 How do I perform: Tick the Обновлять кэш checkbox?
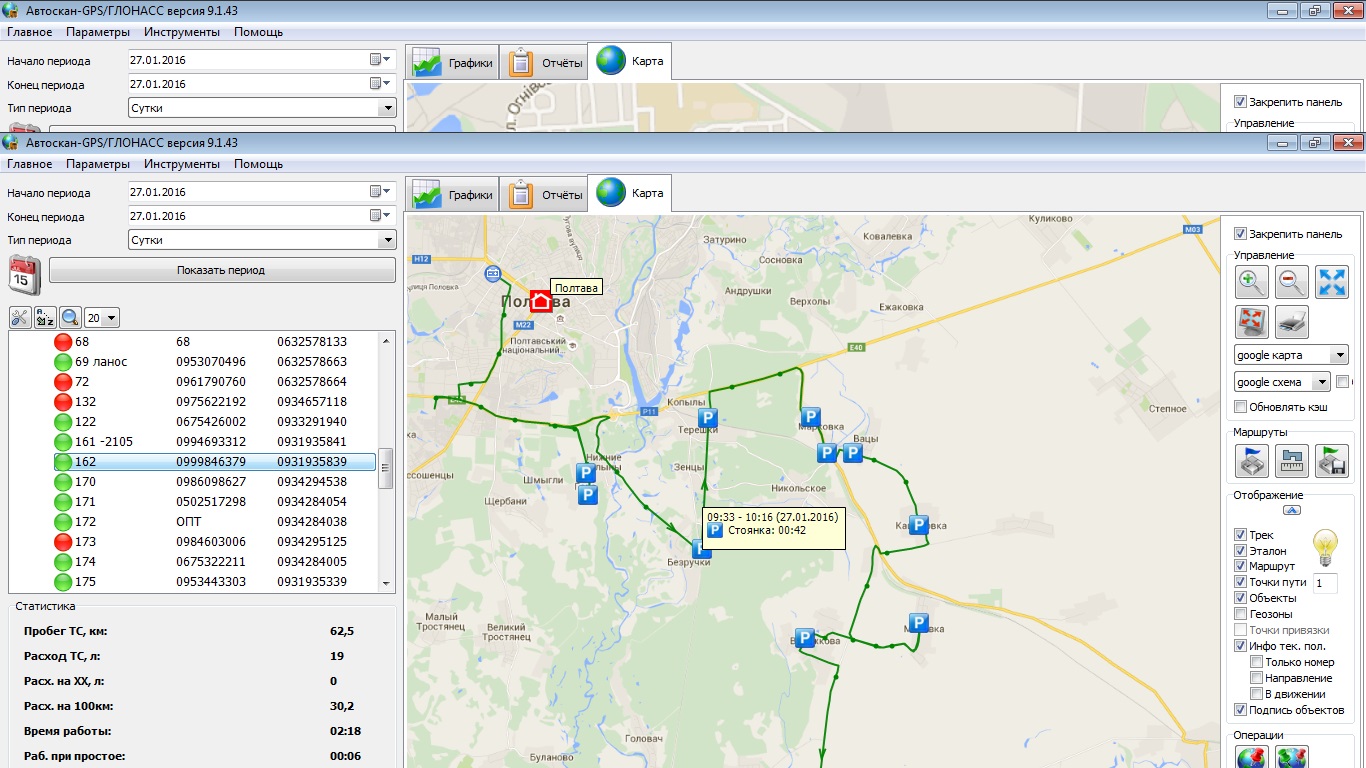1241,407
